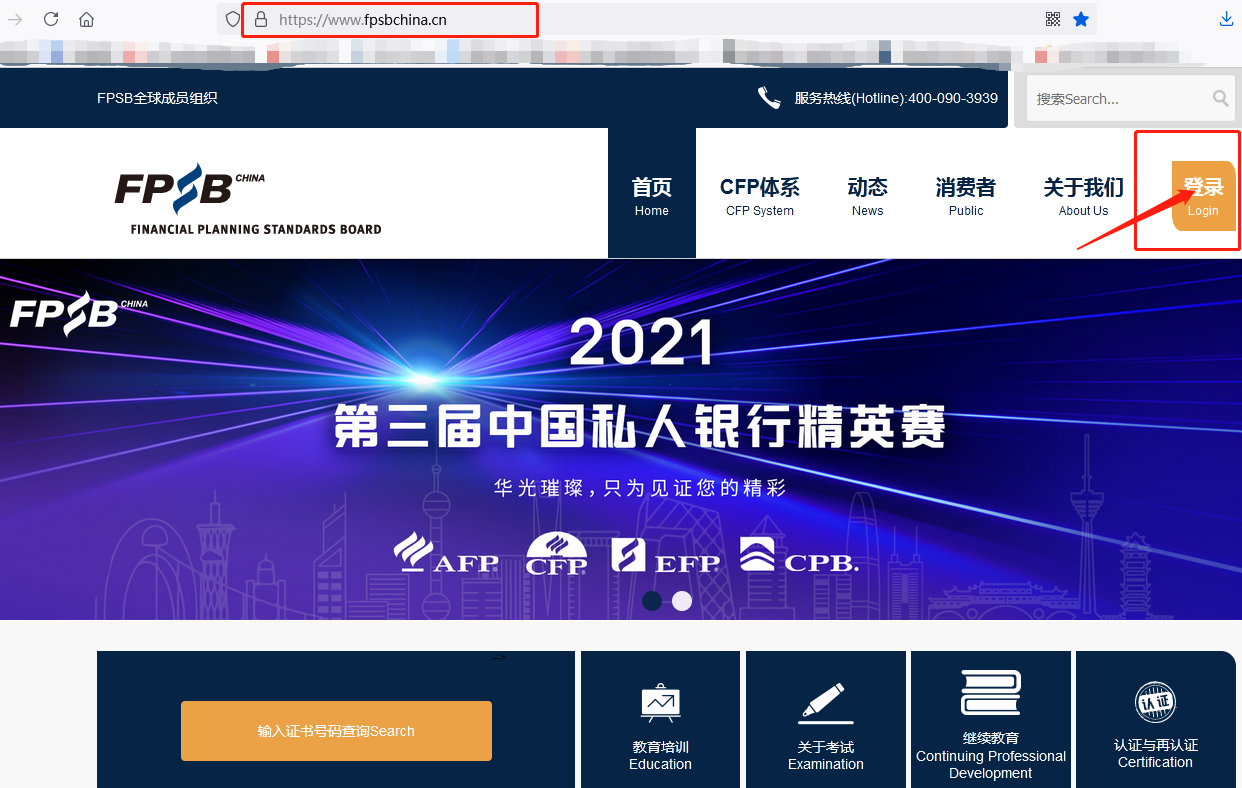Open the CFP System menu

point(759,196)
